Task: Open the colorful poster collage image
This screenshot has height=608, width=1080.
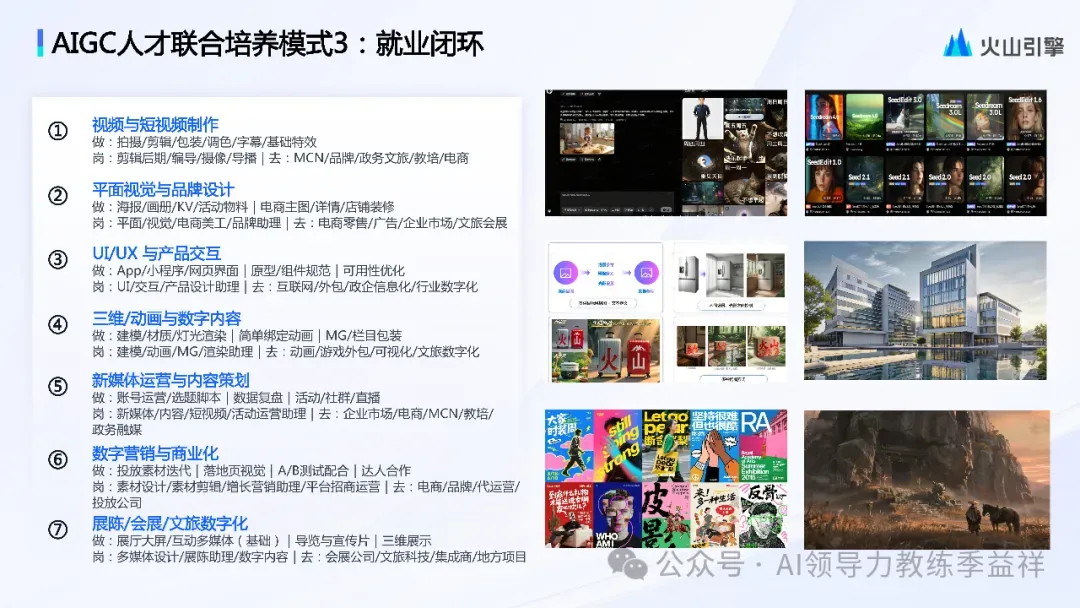Action: (x=666, y=479)
